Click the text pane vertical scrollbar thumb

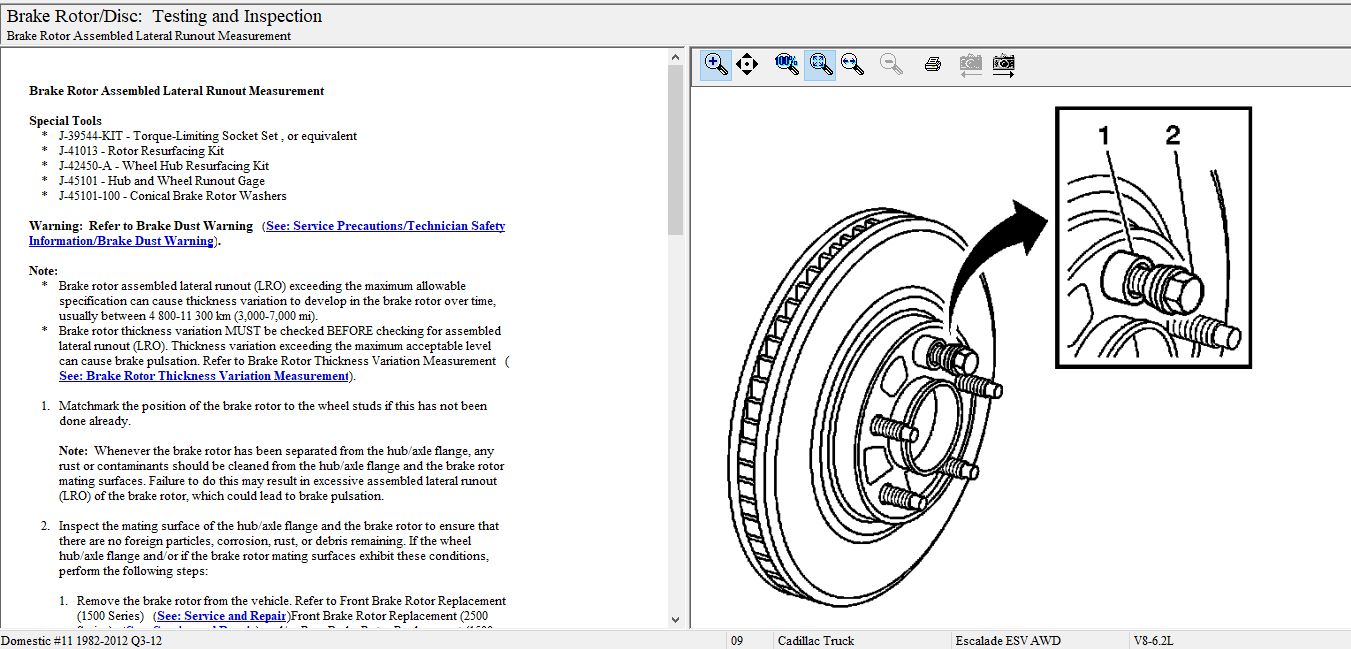(x=675, y=150)
